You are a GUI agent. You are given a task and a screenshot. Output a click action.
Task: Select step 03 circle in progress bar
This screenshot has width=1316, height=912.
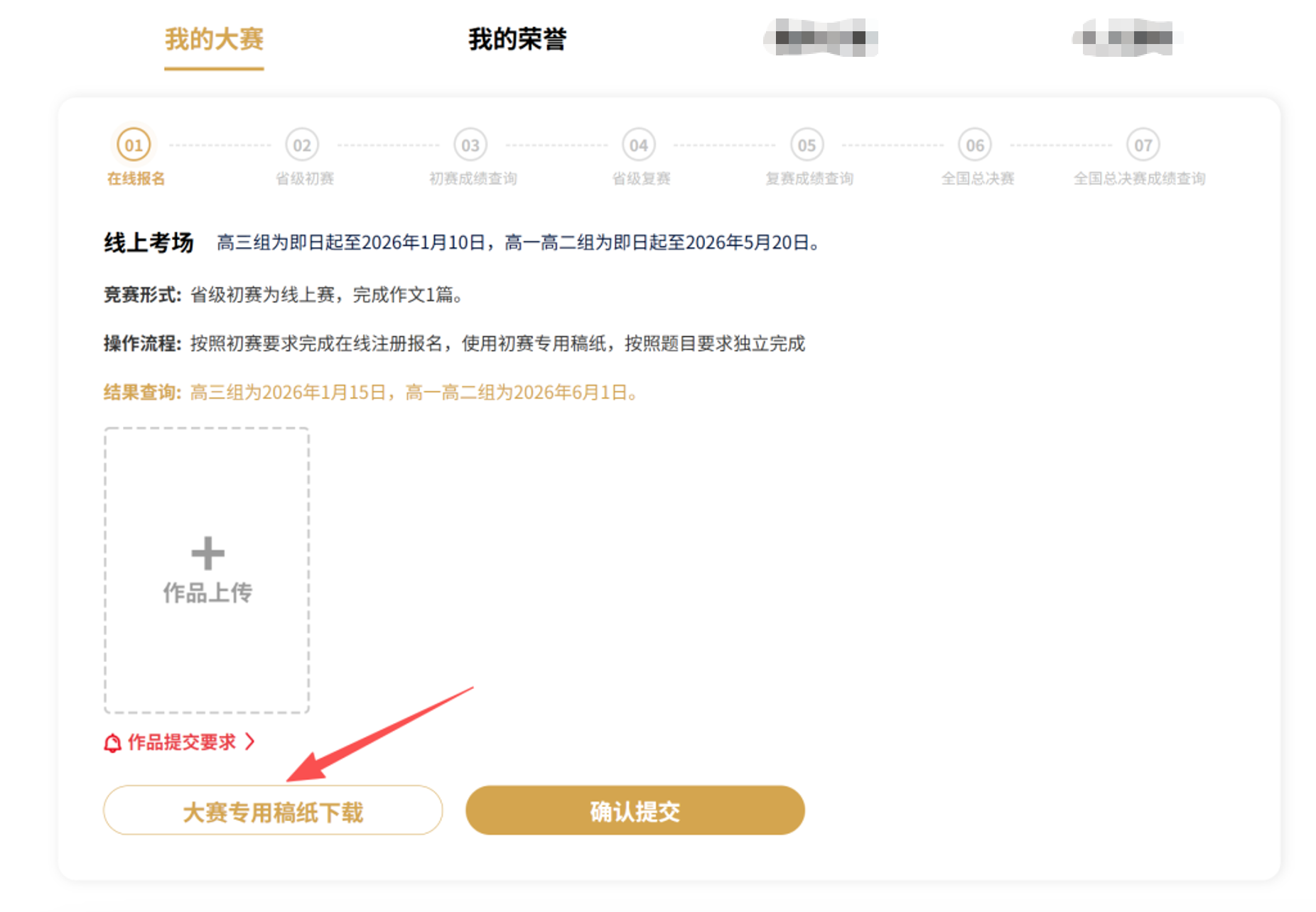470,146
